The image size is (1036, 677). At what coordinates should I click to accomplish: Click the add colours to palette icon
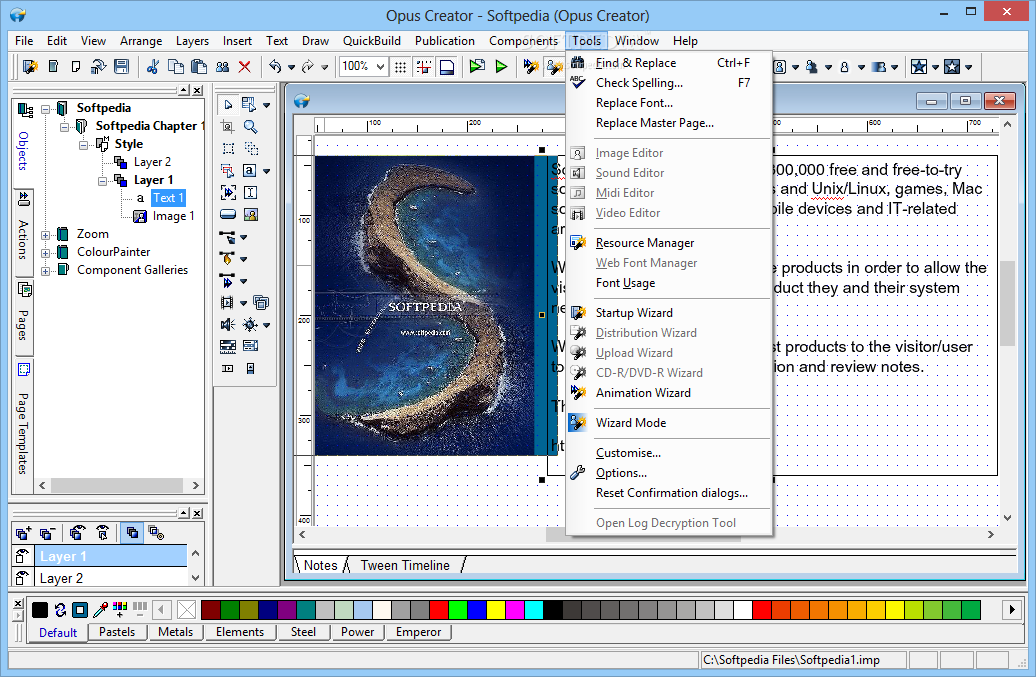click(x=120, y=610)
